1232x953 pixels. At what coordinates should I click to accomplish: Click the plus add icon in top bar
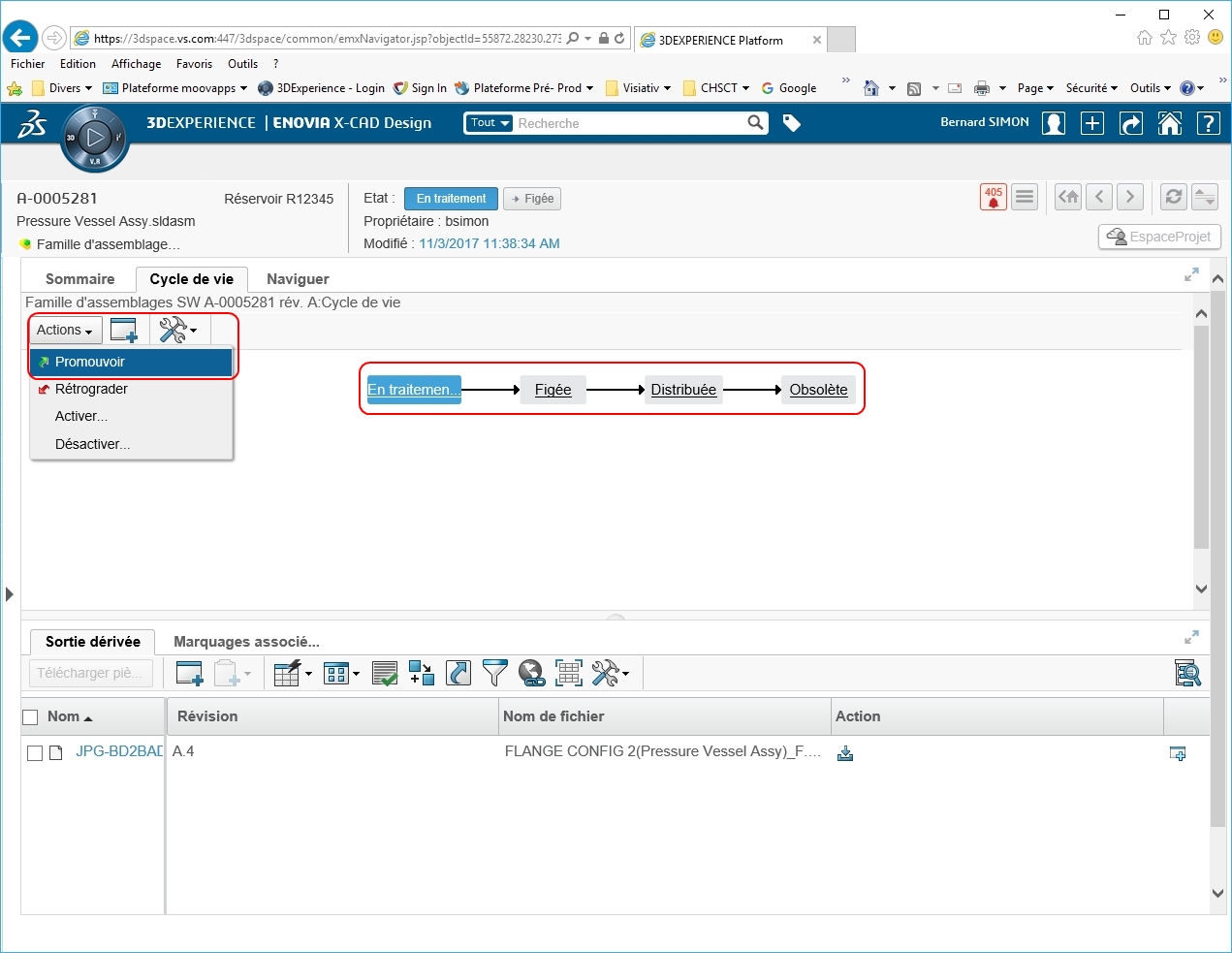tap(1092, 123)
